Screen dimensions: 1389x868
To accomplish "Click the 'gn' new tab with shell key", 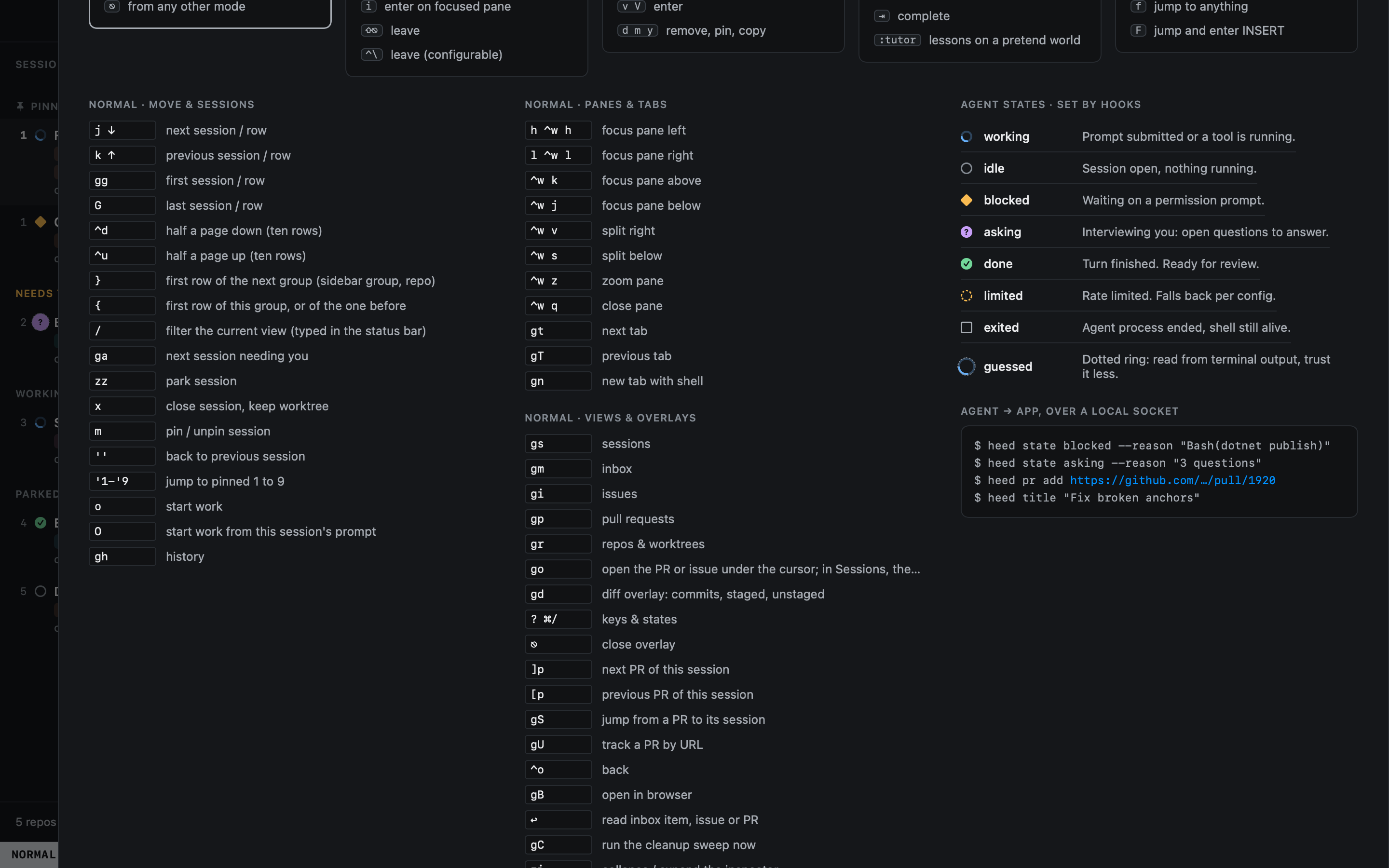I will [558, 381].
